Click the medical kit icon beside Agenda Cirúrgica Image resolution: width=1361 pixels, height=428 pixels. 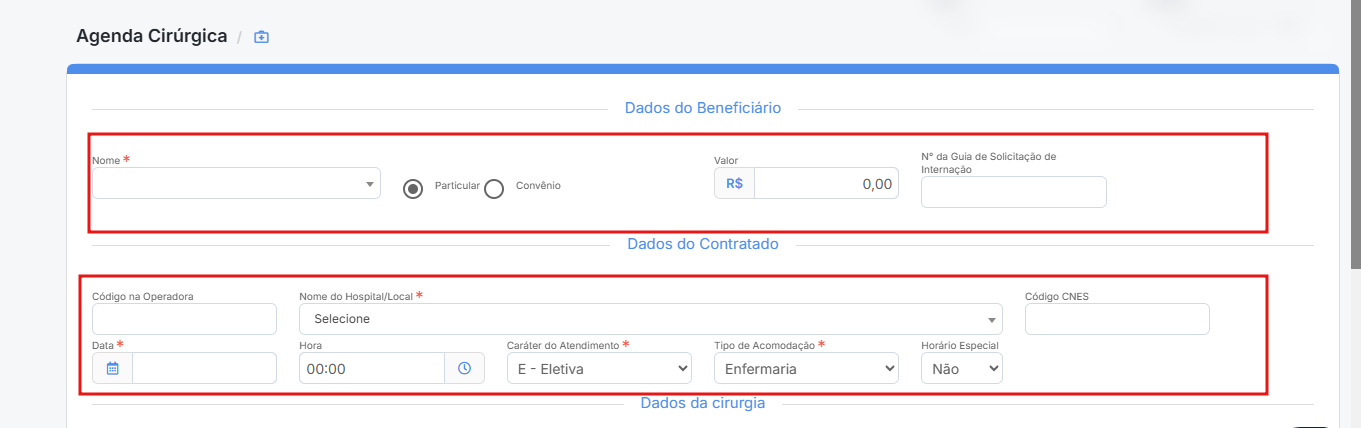tap(261, 37)
